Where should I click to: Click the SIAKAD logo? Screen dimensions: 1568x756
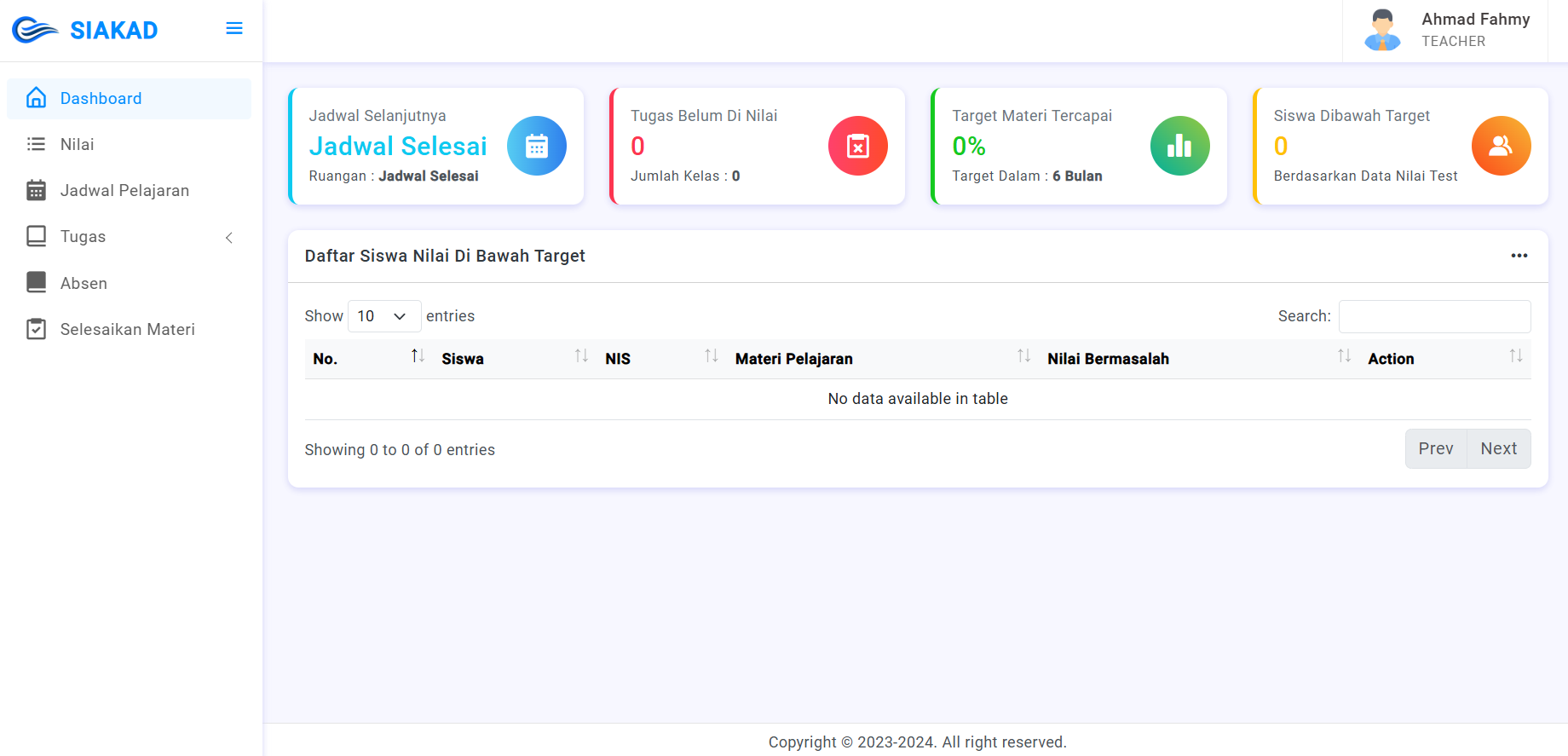(x=85, y=30)
